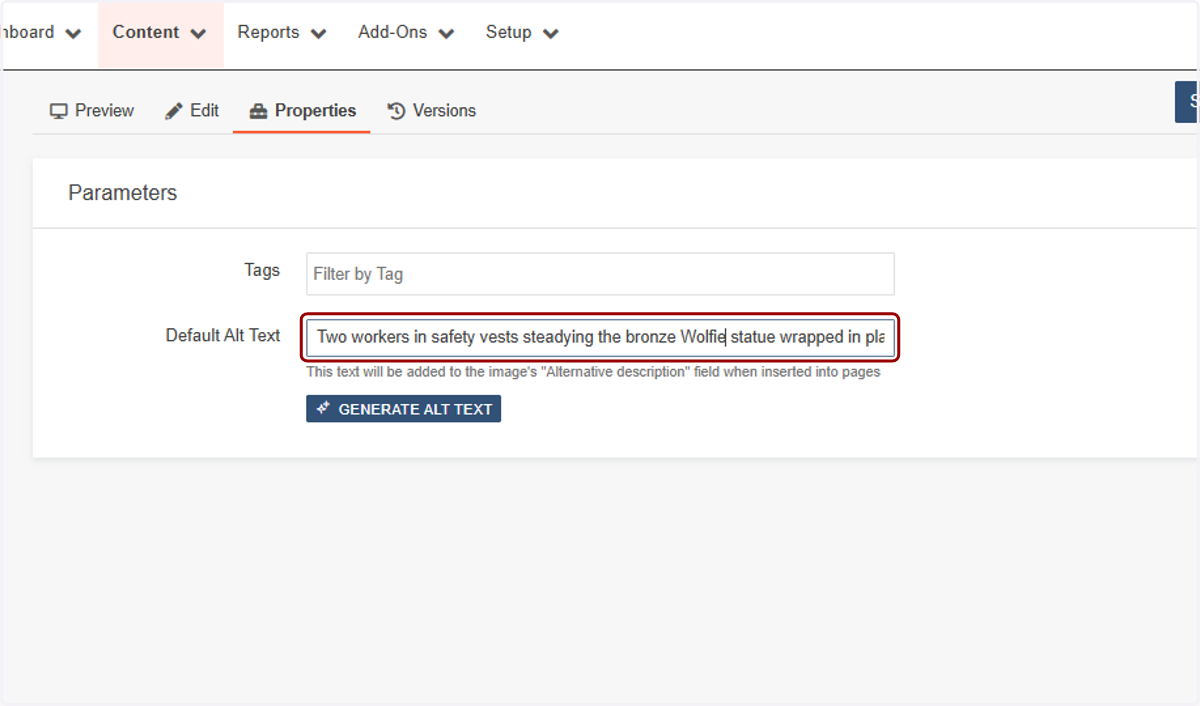
Task: Click the pencil icon beside Edit
Action: pyautogui.click(x=174, y=111)
